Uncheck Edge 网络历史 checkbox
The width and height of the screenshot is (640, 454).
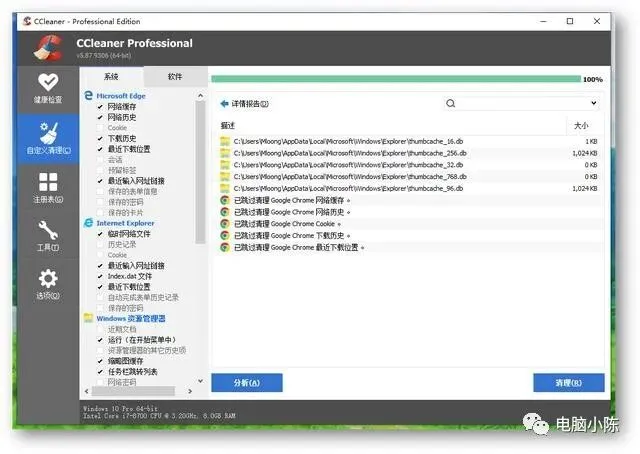(x=100, y=117)
